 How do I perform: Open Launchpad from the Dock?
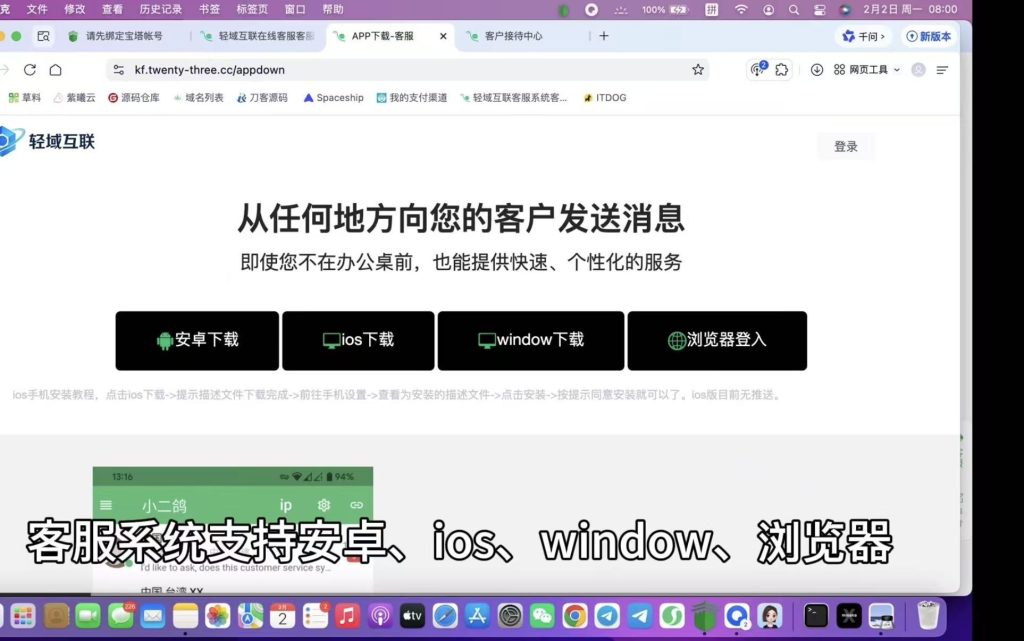coord(22,616)
